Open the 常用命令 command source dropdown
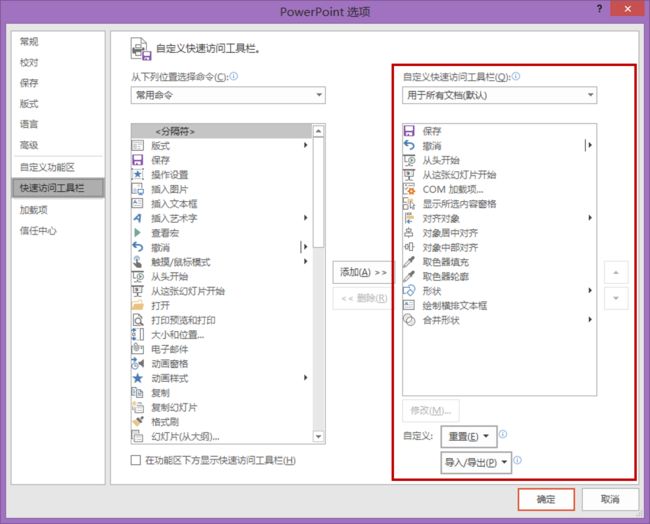The image size is (650, 524). tap(228, 95)
